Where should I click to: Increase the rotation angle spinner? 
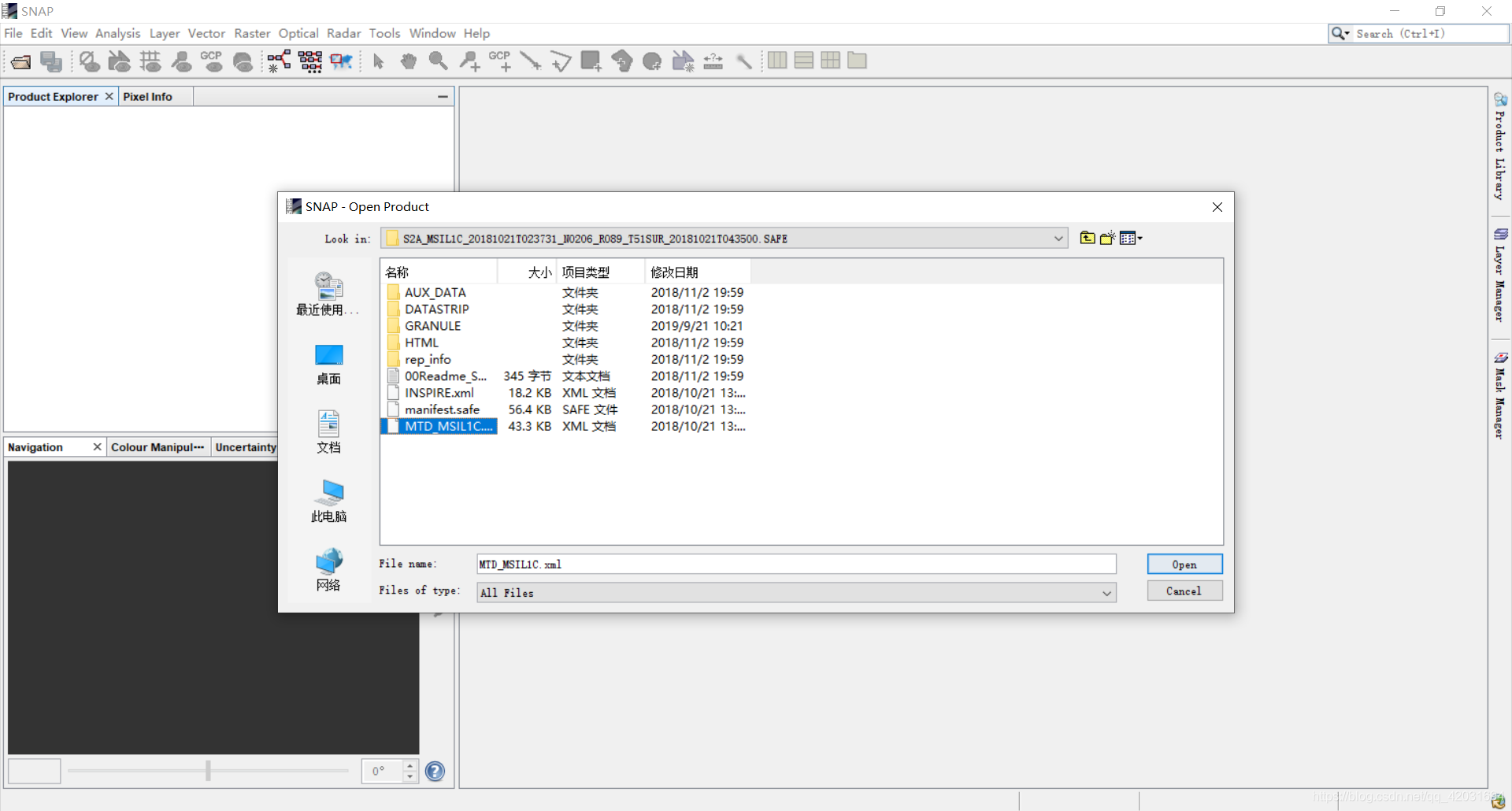point(409,765)
